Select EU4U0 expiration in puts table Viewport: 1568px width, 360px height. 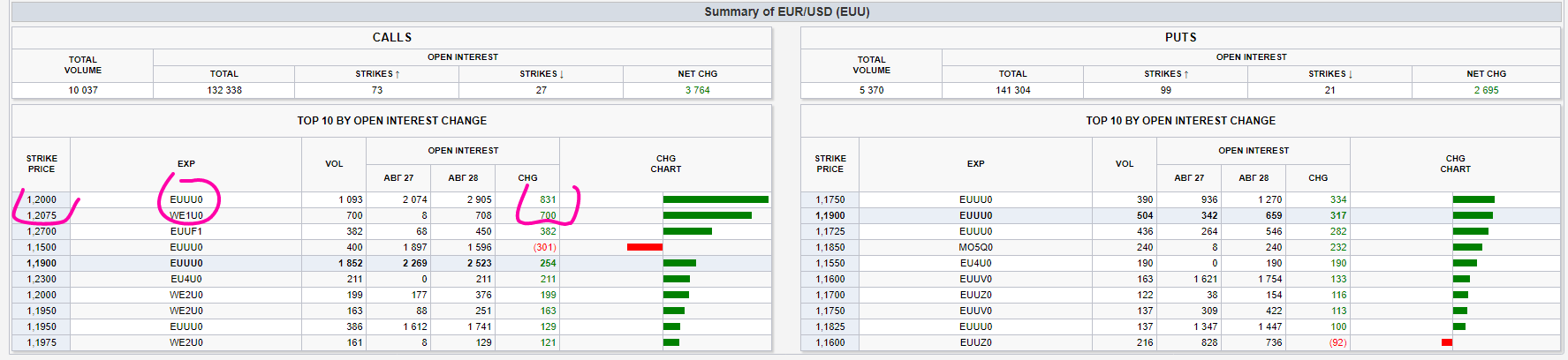click(x=975, y=263)
